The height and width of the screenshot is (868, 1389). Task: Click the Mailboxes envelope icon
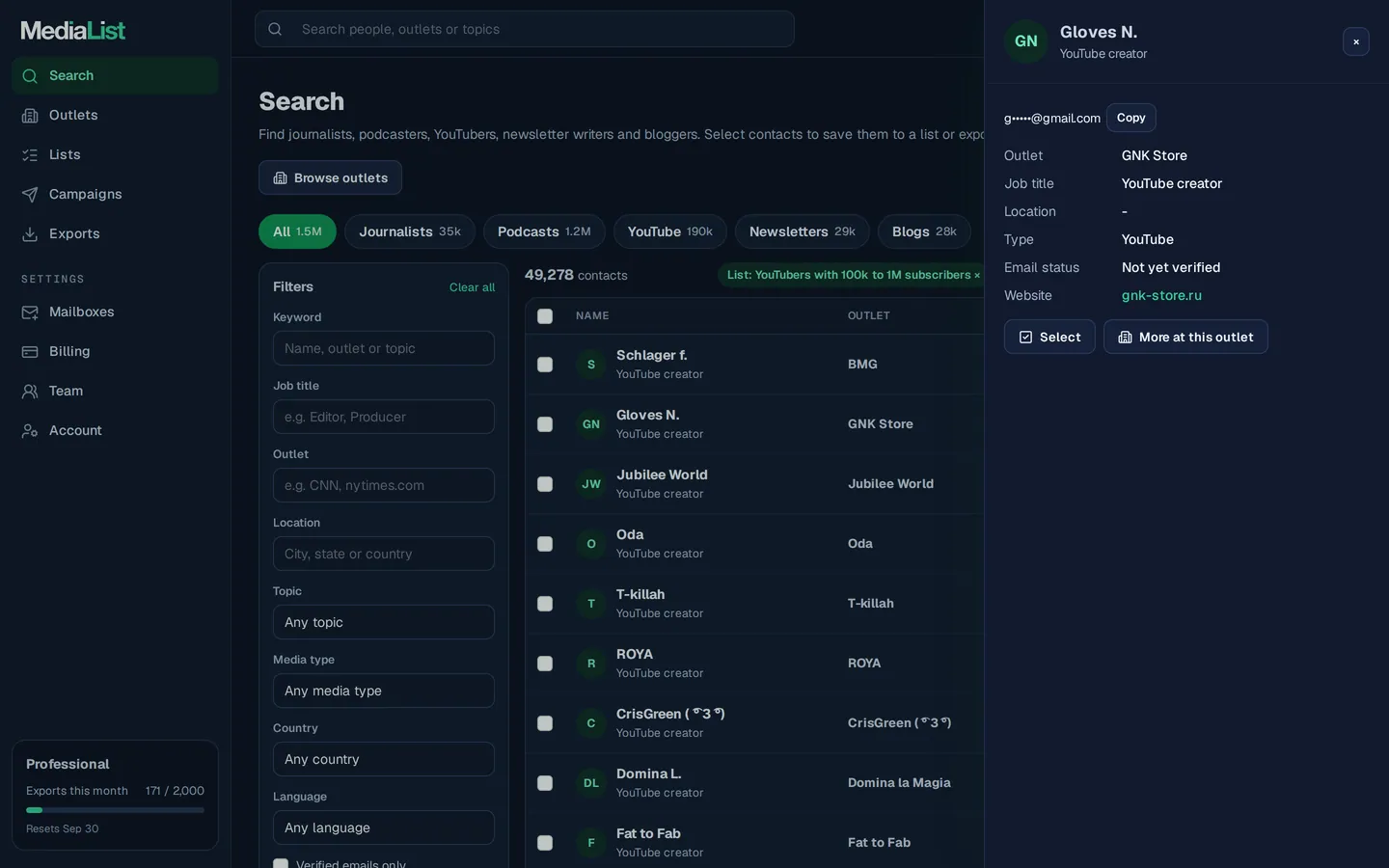30,312
